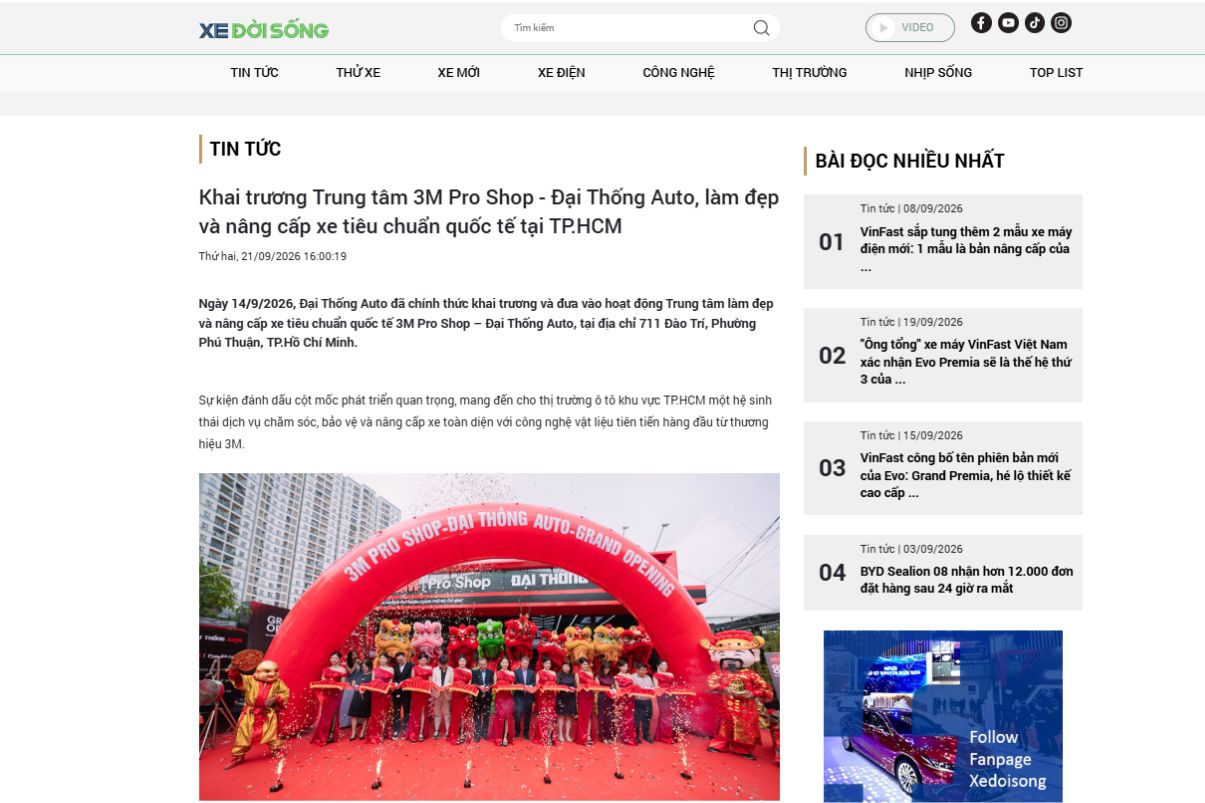1205x803 pixels.
Task: Click rank number 02 in most-read list
Action: pyautogui.click(x=832, y=355)
